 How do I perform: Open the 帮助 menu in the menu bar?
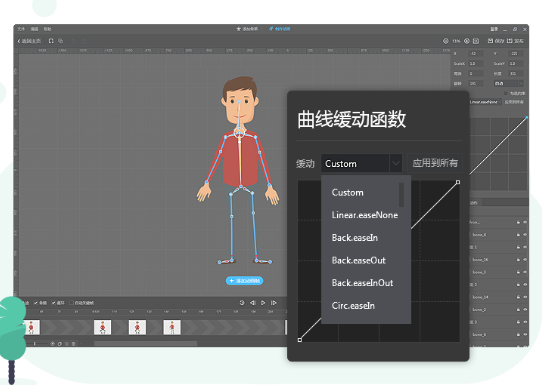[48, 29]
